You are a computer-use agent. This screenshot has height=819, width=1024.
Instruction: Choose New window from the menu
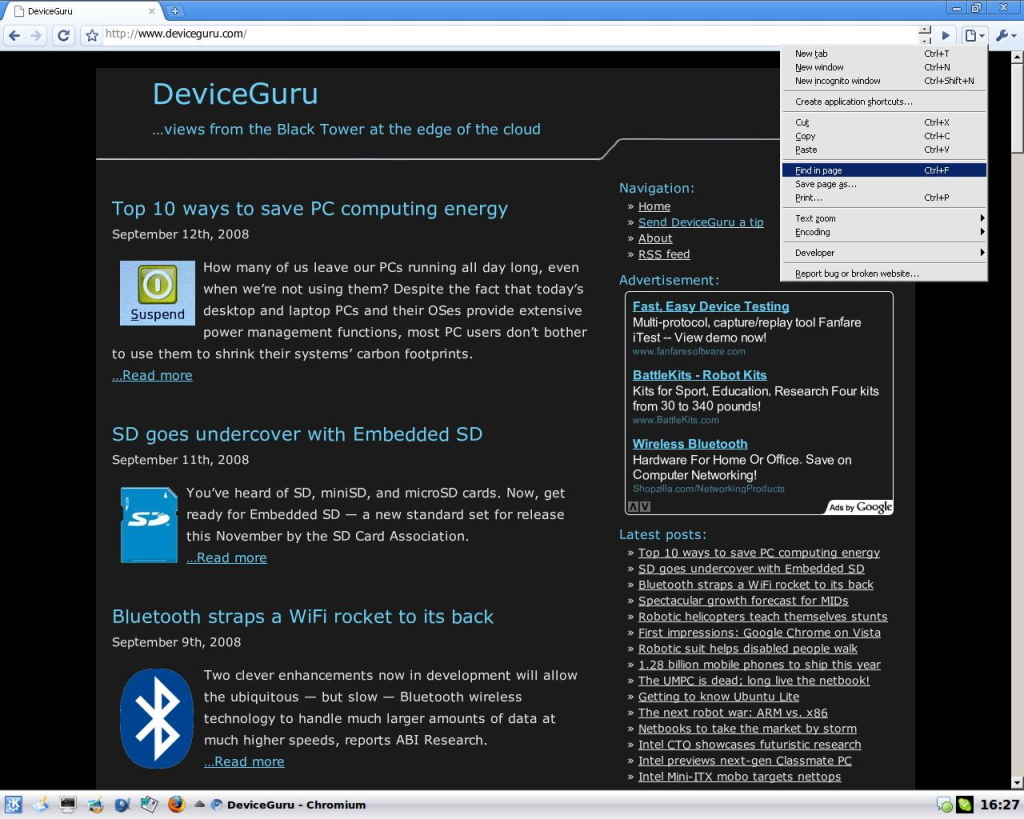884,67
